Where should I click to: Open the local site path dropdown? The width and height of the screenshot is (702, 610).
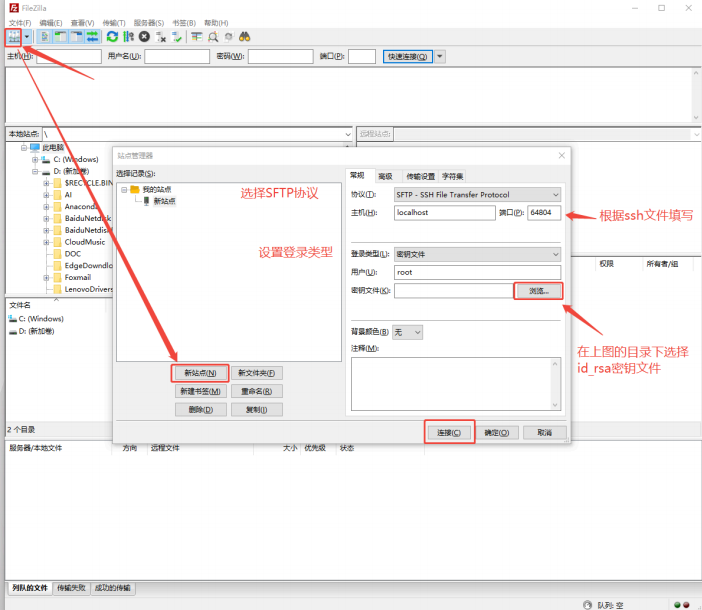[348, 134]
